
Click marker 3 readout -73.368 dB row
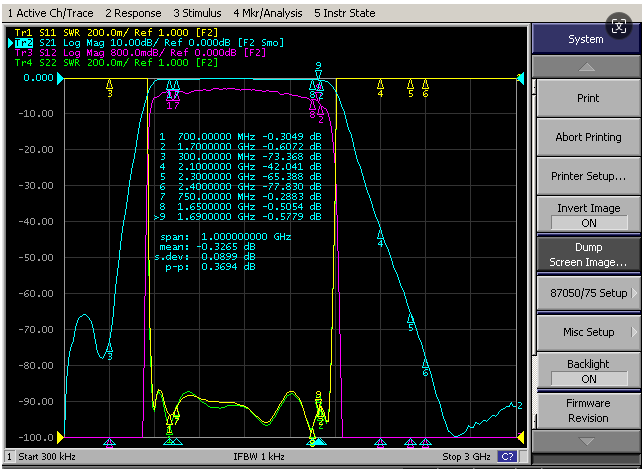(241, 157)
